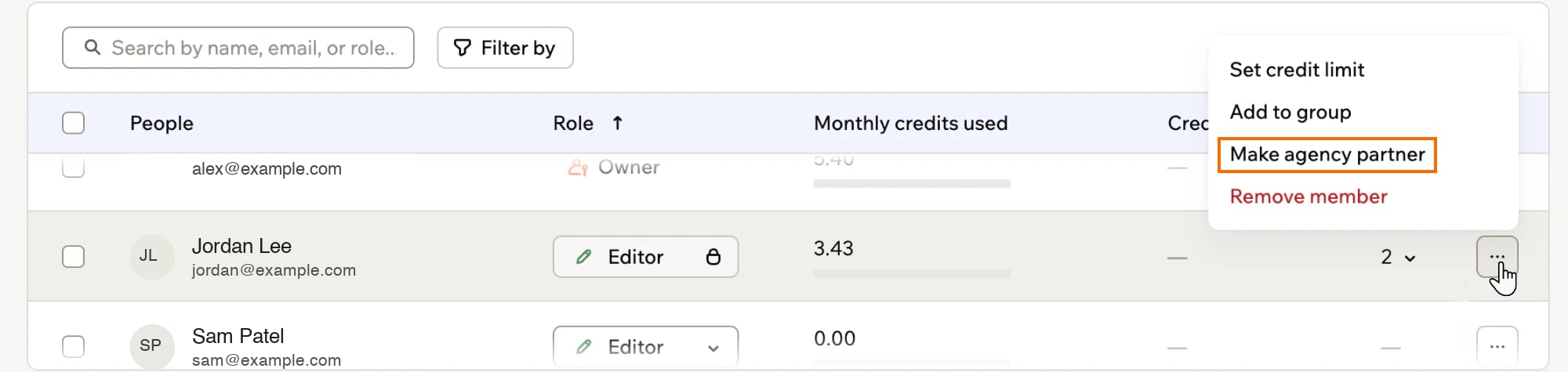Click the funnel filter icon
The height and width of the screenshot is (372, 1568).
[x=463, y=48]
